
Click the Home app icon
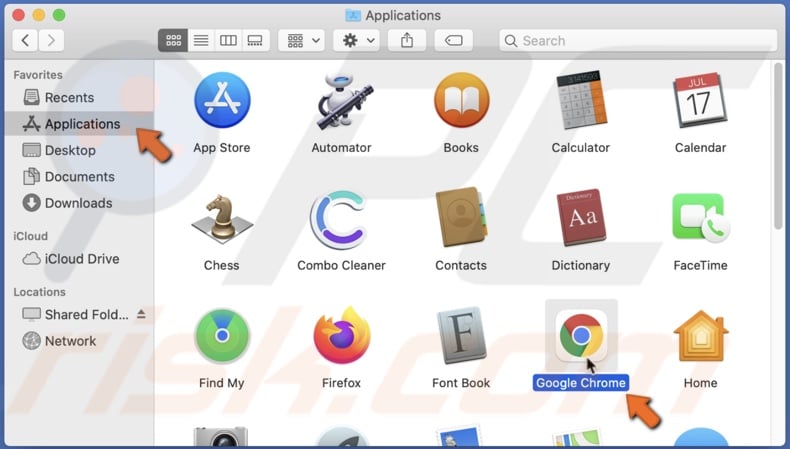click(x=701, y=336)
